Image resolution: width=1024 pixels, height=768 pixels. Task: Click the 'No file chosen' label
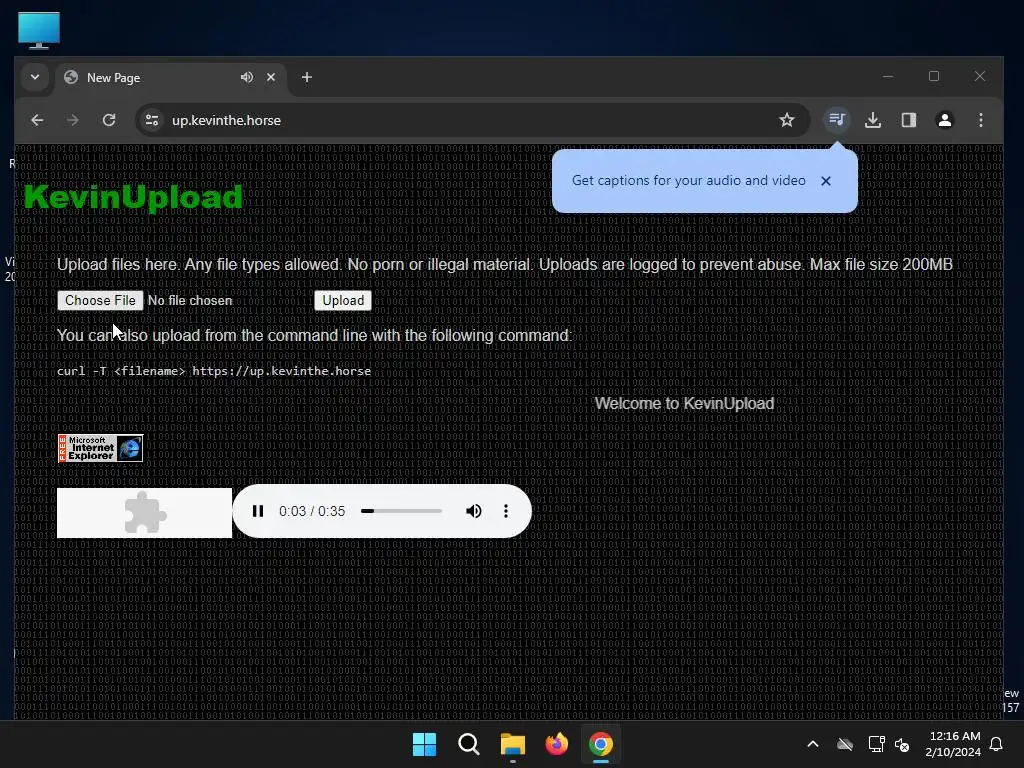tap(190, 300)
